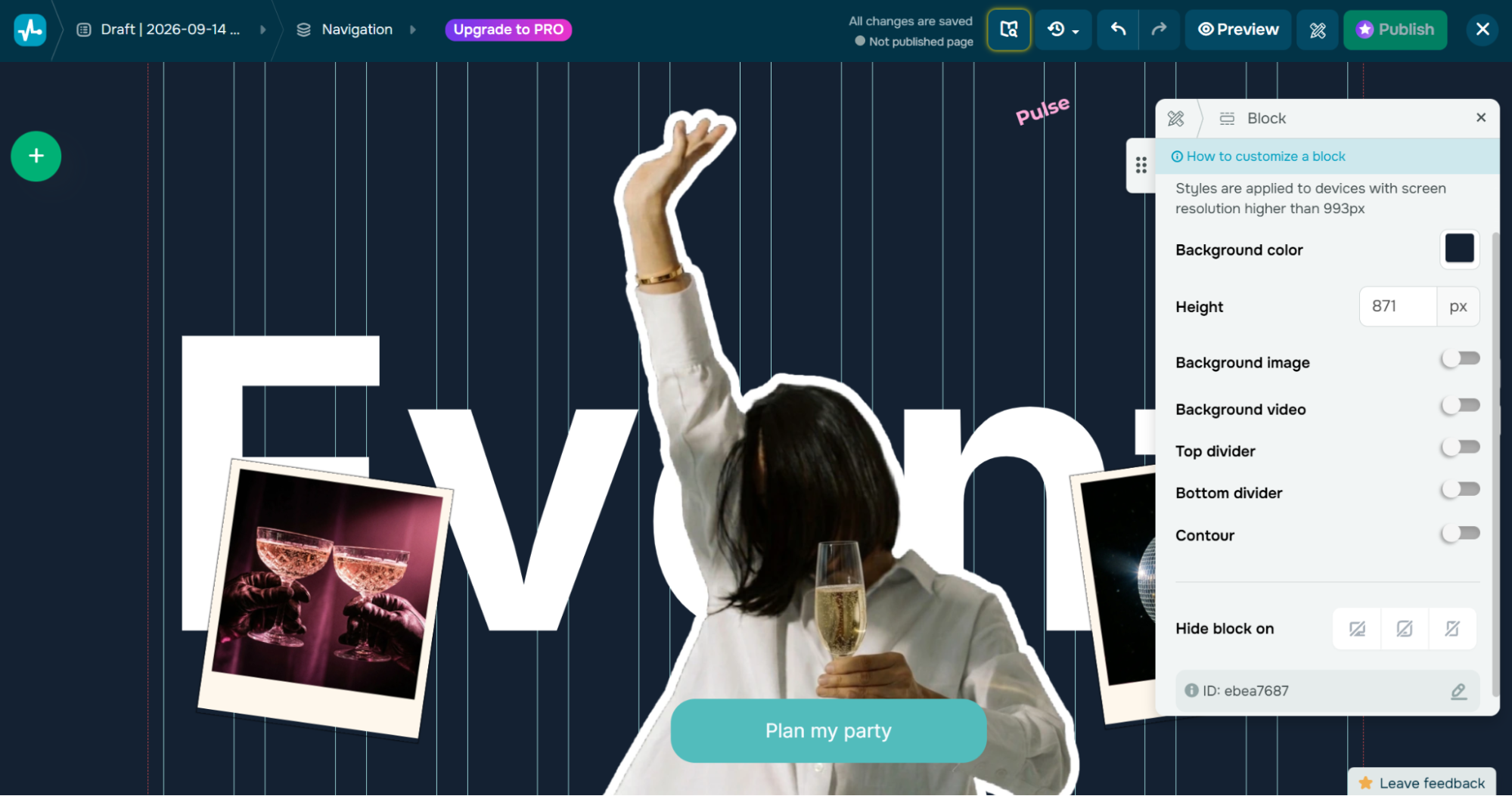This screenshot has height=796, width=1512.
Task: Click the Plan my party button
Action: pos(828,731)
